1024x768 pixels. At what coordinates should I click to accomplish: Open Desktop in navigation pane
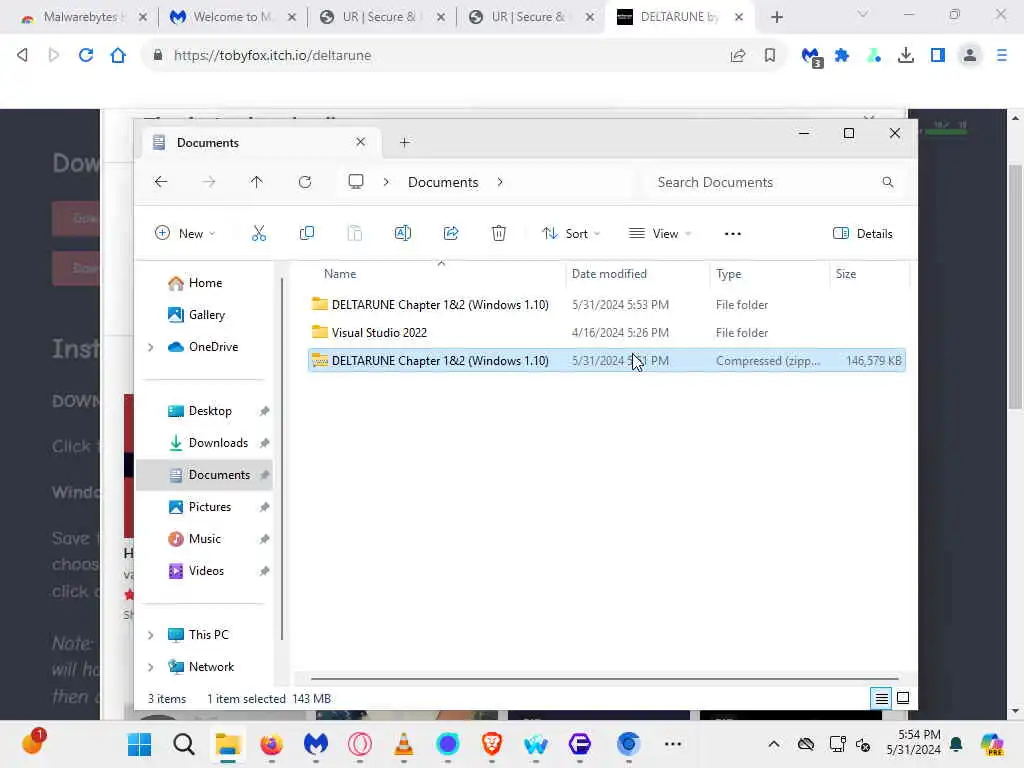(x=204, y=411)
